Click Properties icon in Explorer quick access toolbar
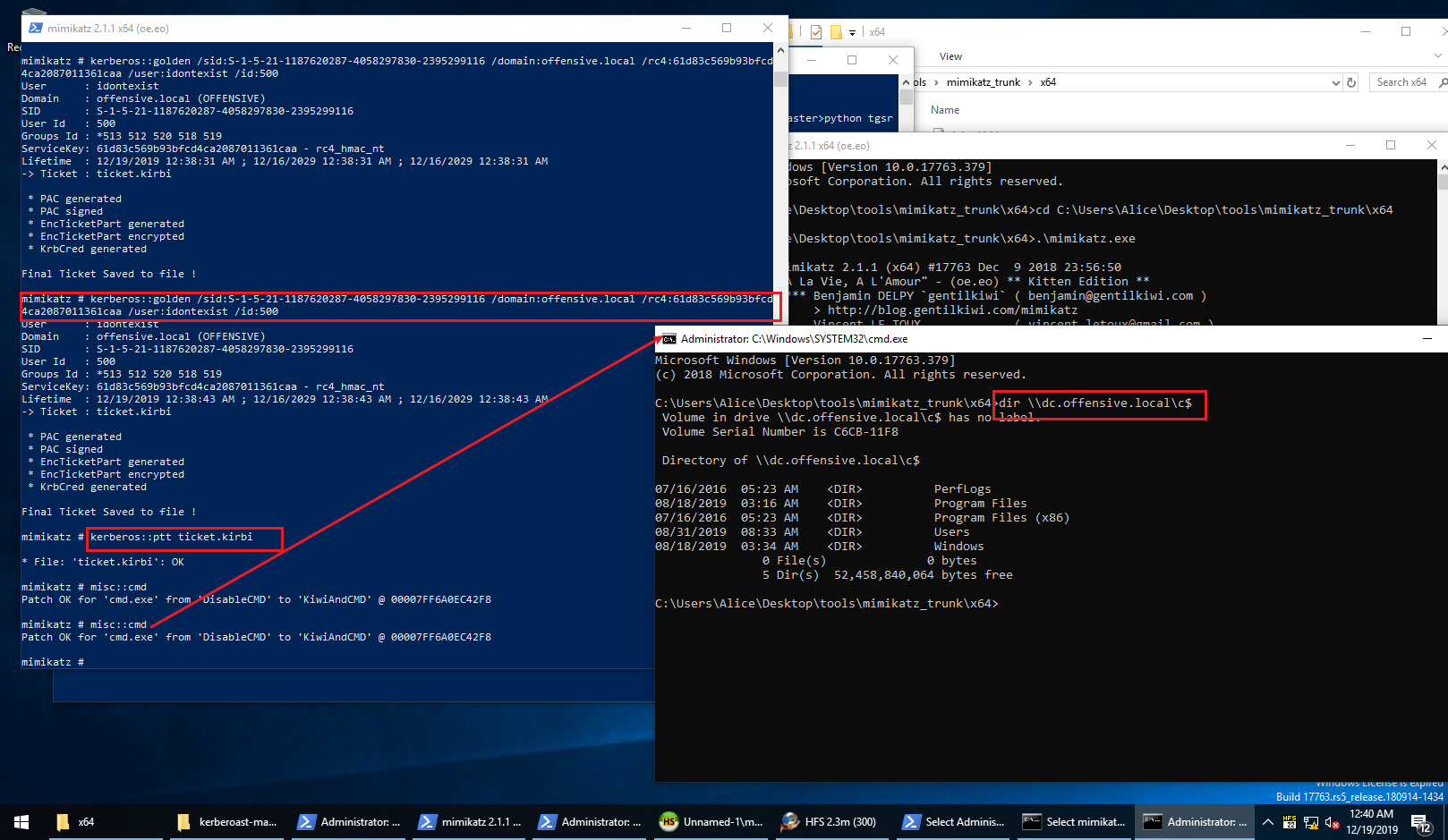 tap(816, 32)
